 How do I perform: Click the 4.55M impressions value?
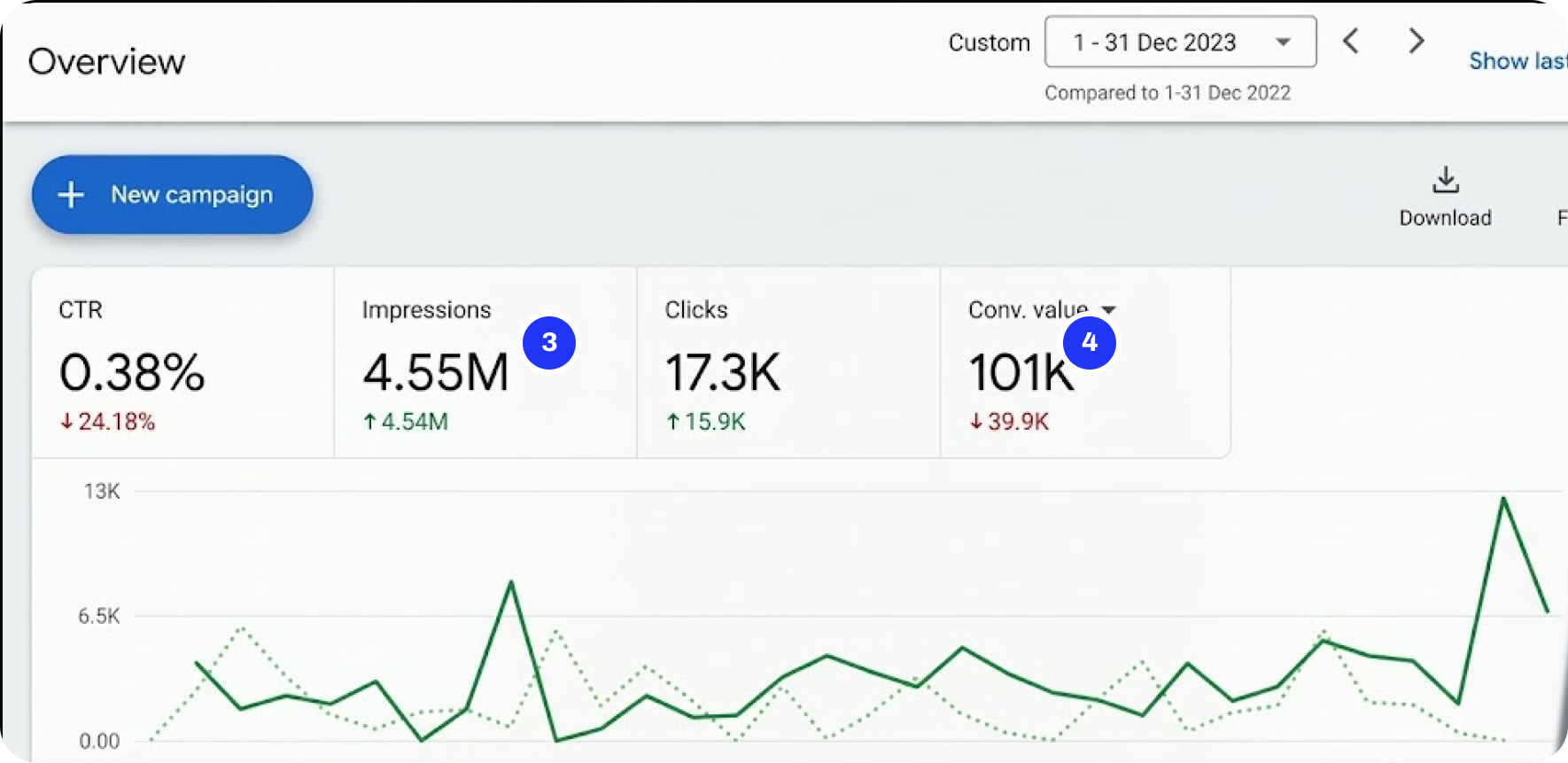click(x=436, y=372)
